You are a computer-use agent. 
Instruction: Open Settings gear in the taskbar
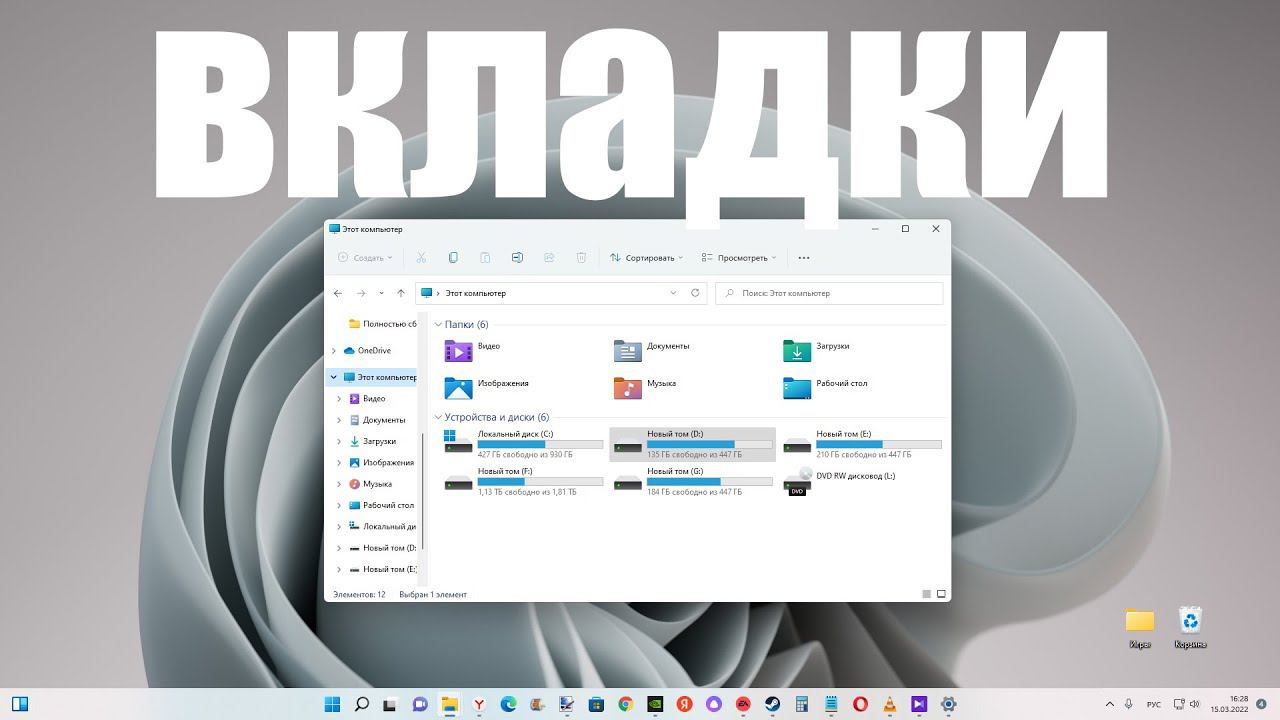(948, 704)
